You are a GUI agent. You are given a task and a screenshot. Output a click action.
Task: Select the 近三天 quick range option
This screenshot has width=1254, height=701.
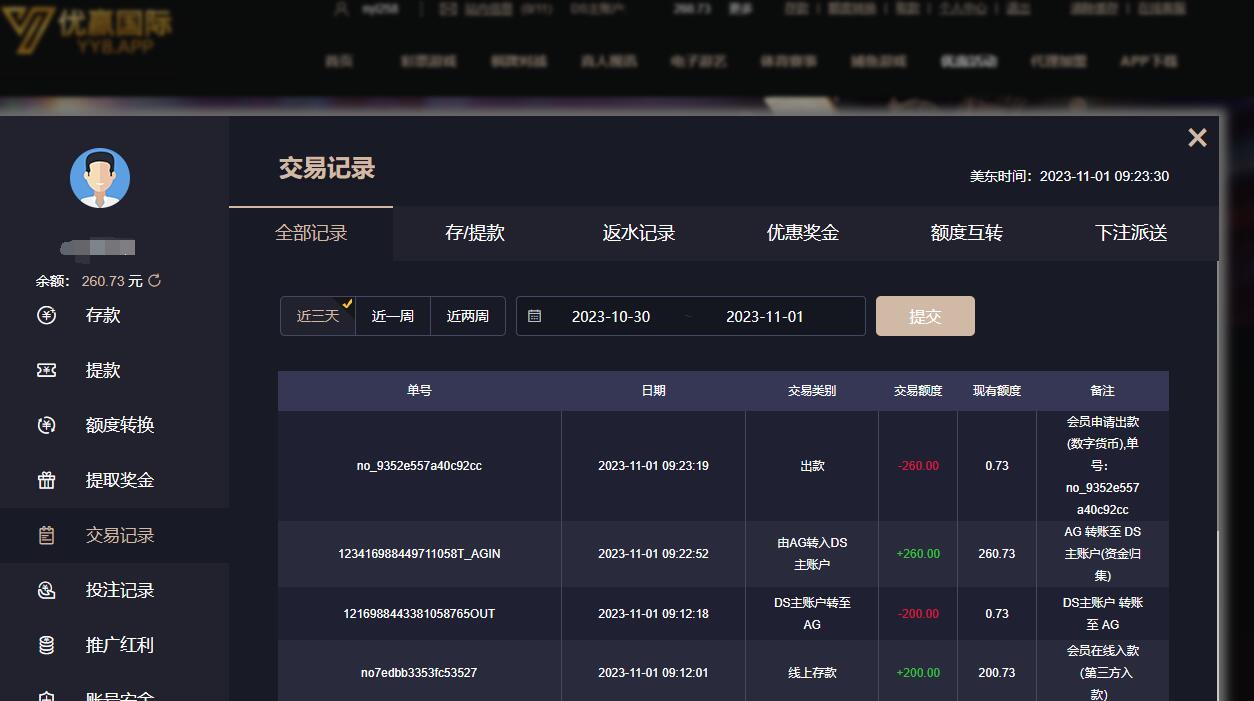(318, 316)
